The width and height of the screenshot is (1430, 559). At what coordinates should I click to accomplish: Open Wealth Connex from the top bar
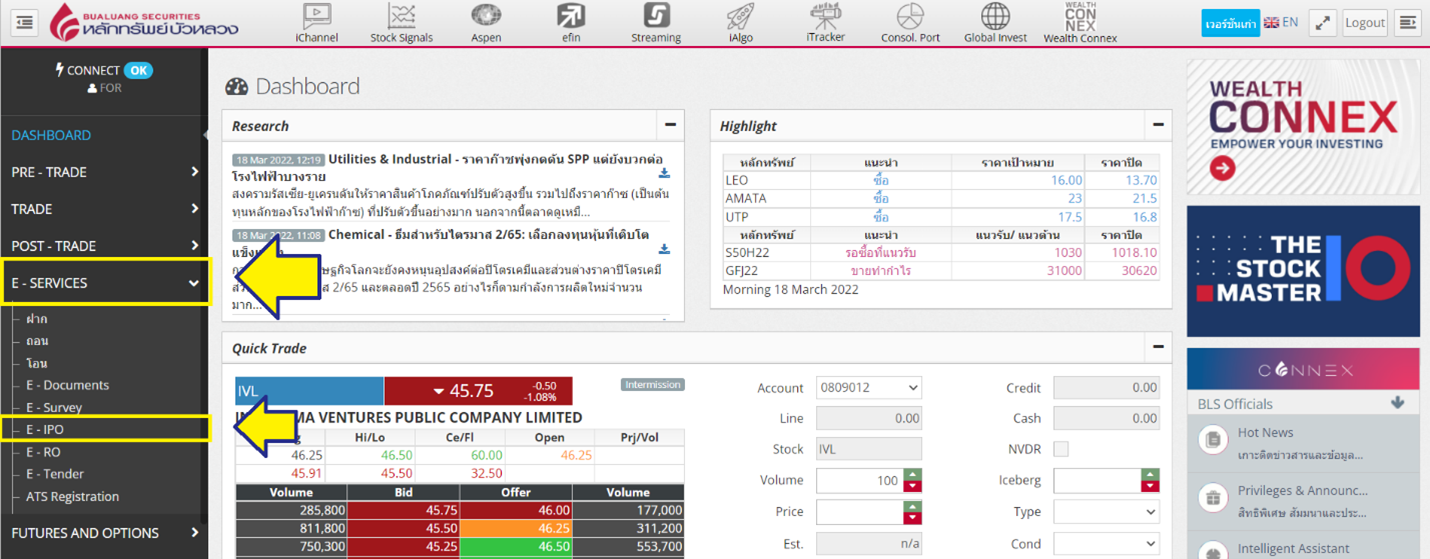1080,23
